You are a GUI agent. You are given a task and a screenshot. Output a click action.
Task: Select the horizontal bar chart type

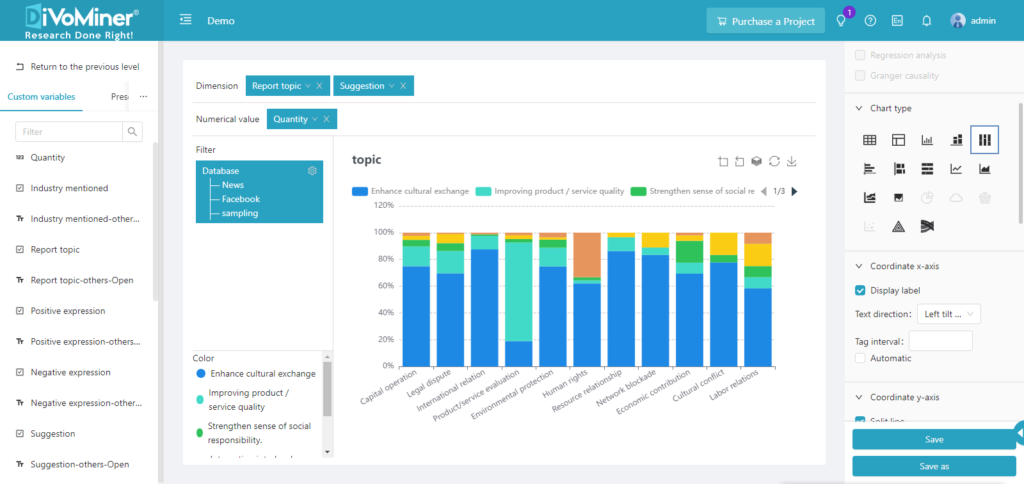coord(869,169)
